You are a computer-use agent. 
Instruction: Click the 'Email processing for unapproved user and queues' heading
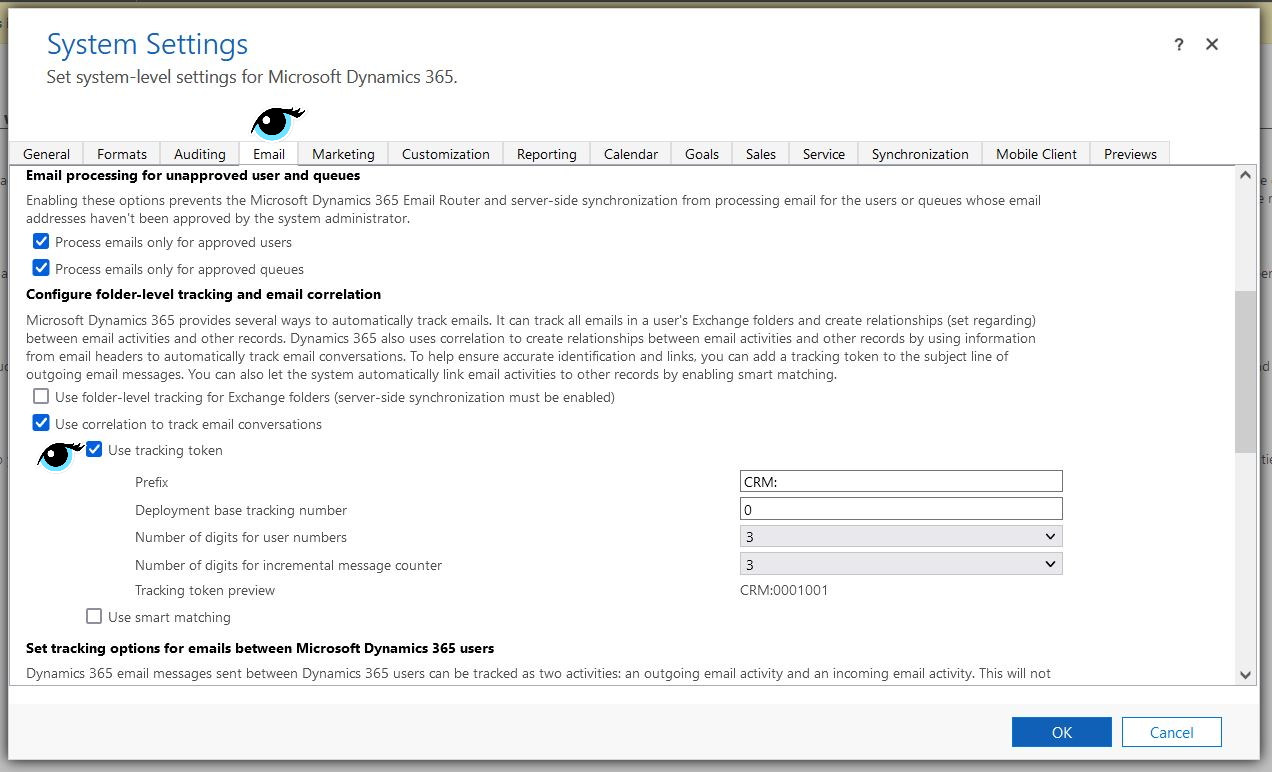click(x=193, y=175)
